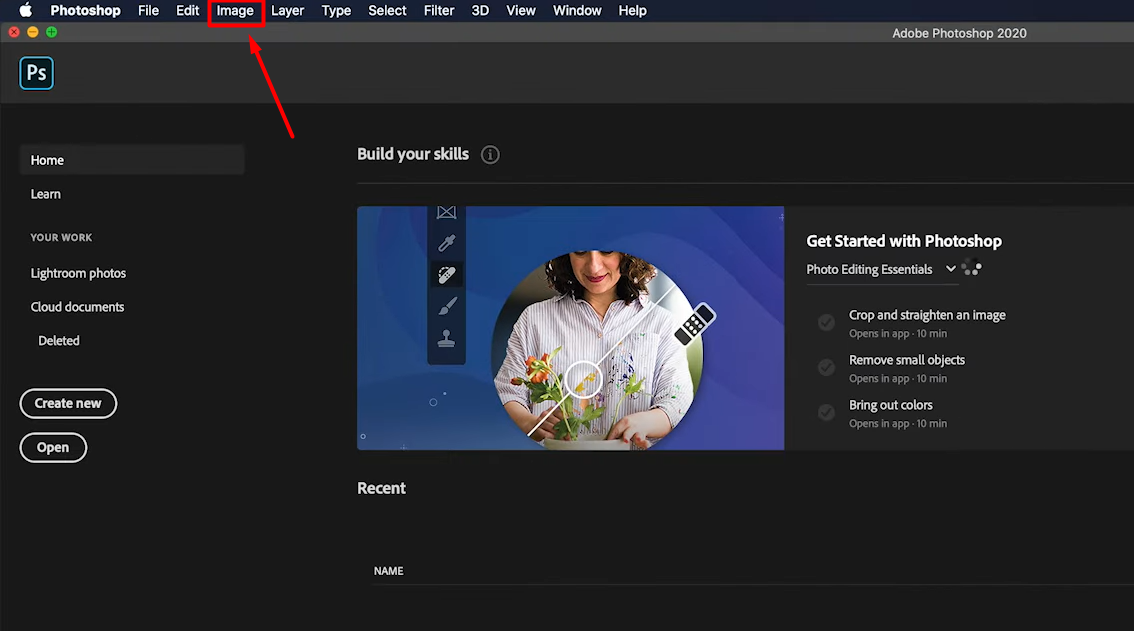Image resolution: width=1134 pixels, height=631 pixels.
Task: Click the Eyedropper tool icon in the tutorial image
Action: click(x=446, y=243)
